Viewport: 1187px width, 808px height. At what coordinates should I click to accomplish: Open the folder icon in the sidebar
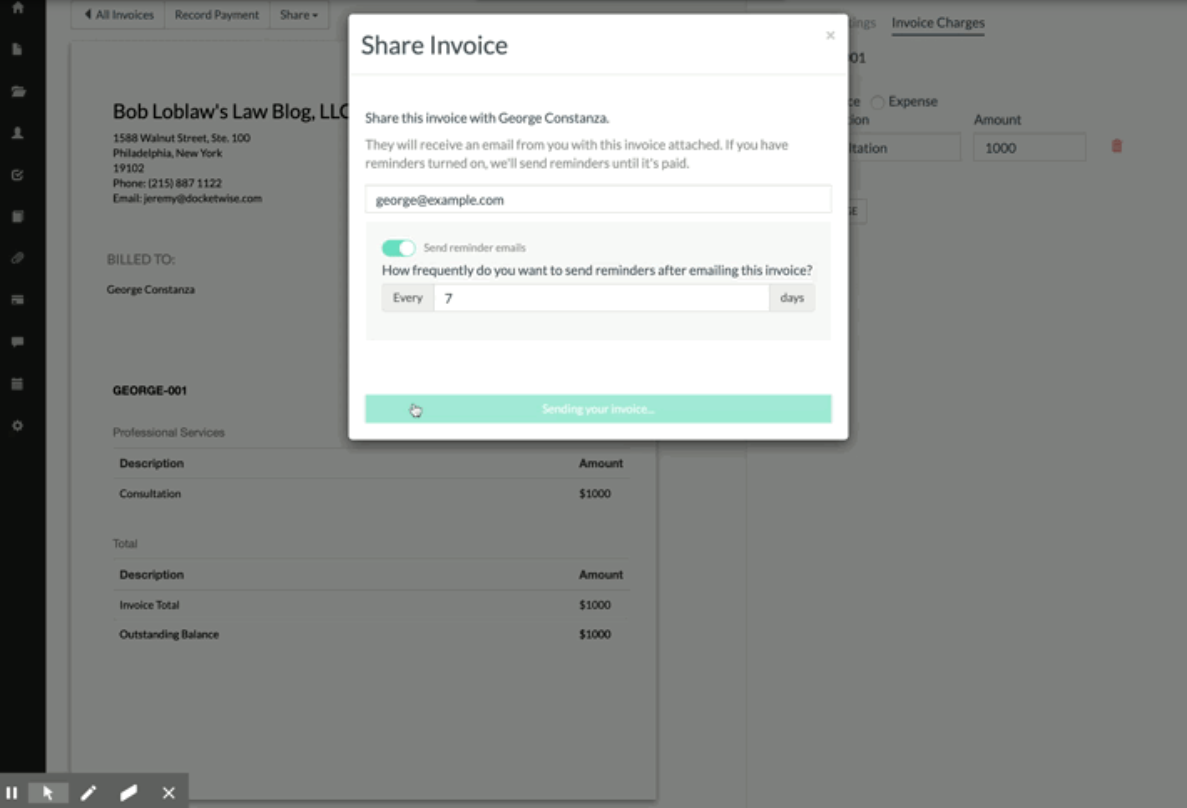pyautogui.click(x=17, y=91)
